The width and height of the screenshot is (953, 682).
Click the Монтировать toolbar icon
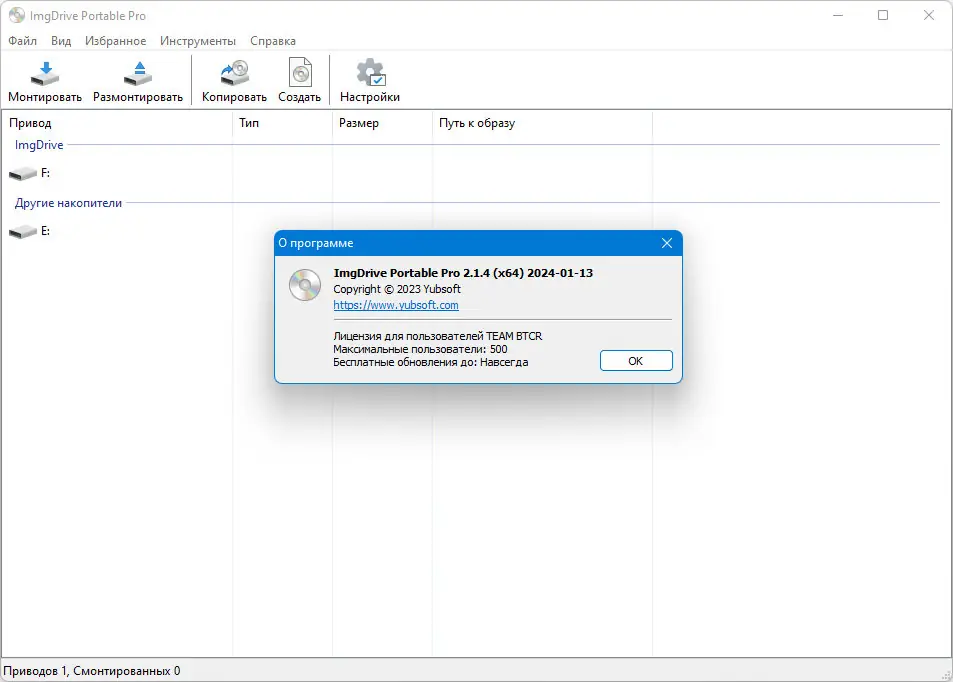(45, 73)
